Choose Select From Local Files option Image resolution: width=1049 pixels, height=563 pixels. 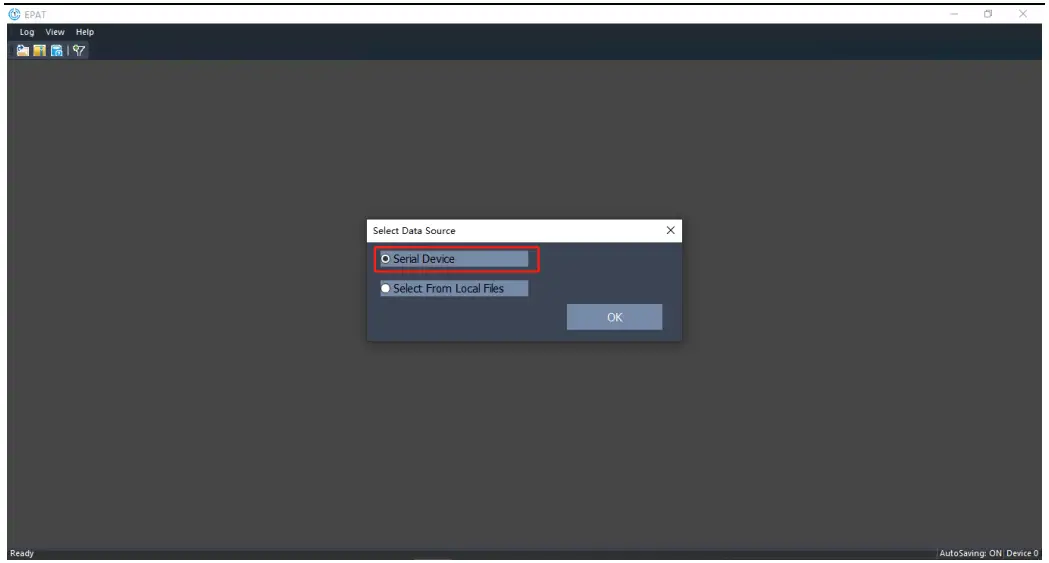tap(454, 288)
